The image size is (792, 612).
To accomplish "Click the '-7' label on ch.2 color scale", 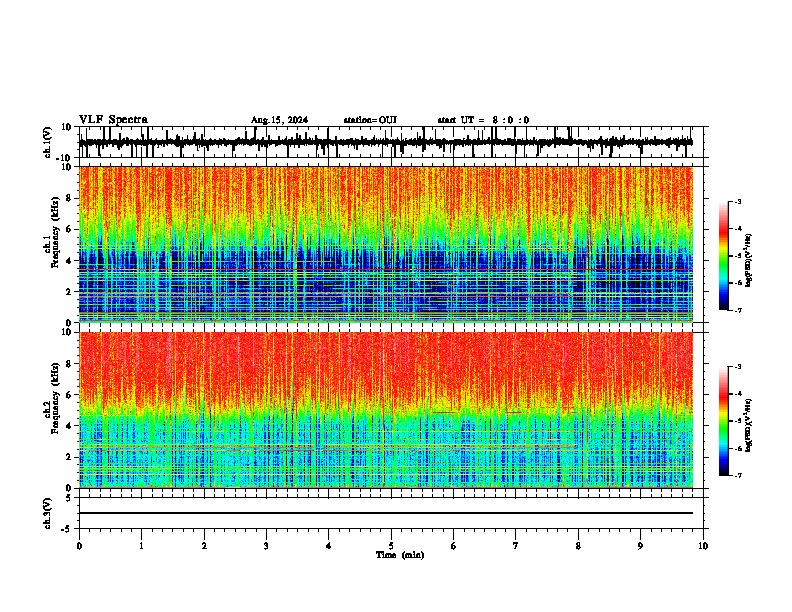I will (738, 476).
